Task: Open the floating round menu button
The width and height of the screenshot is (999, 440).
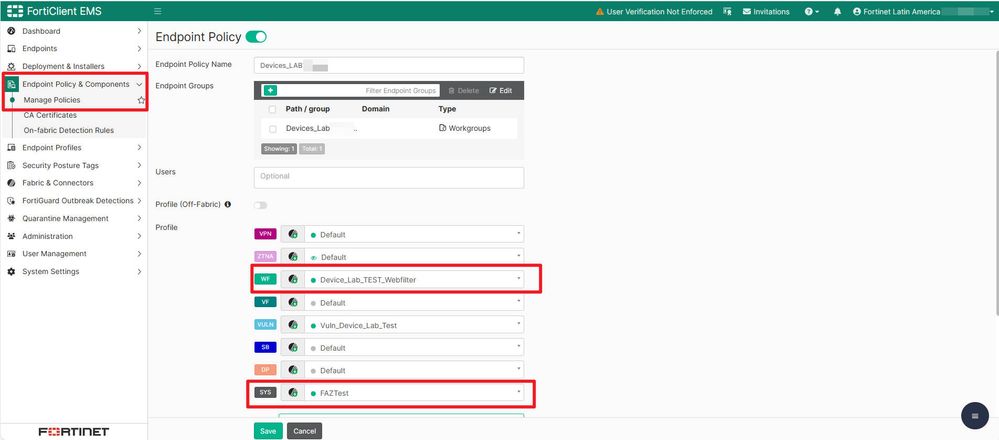Action: tap(974, 416)
